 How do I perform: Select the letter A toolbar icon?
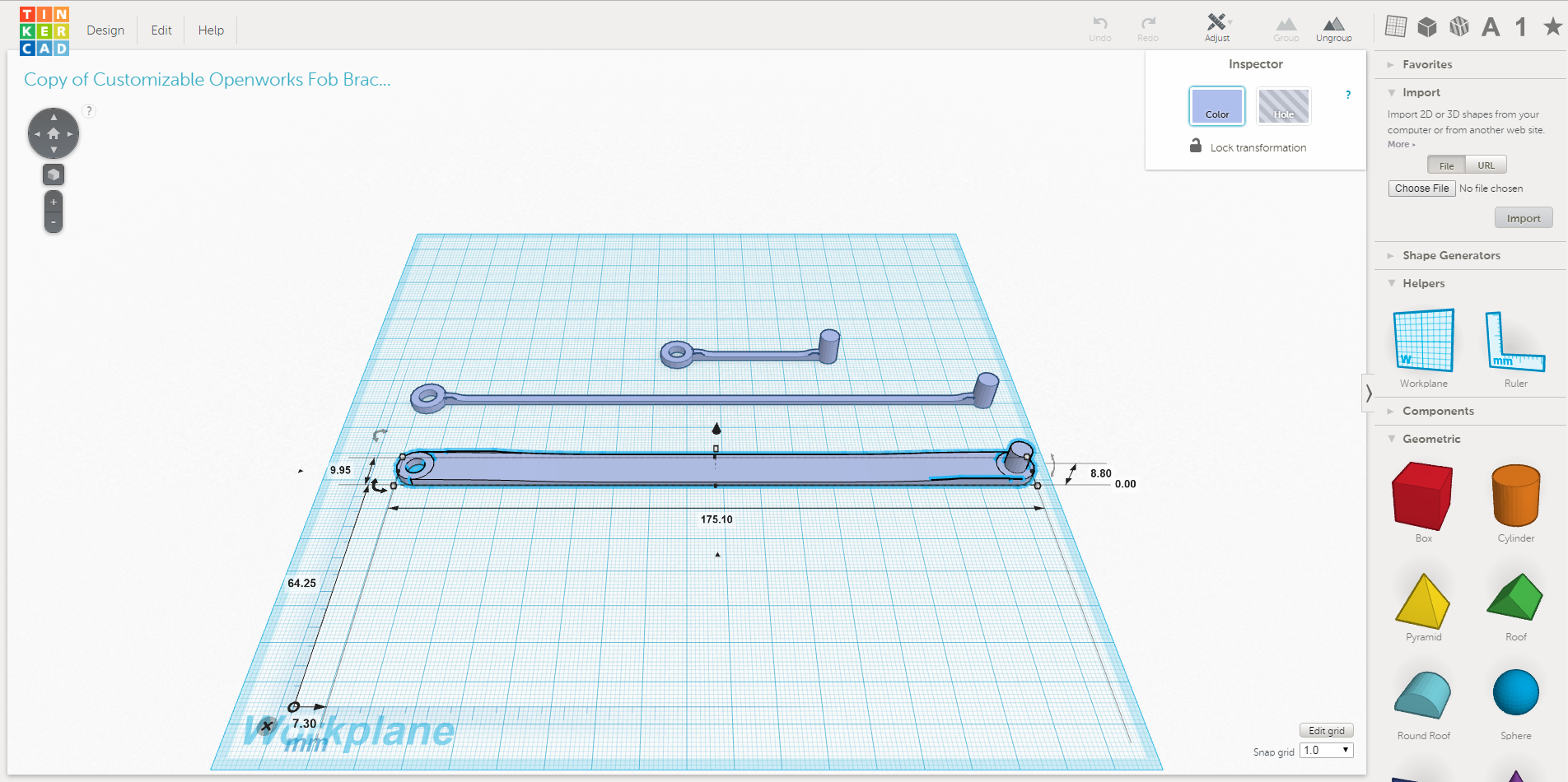[1491, 26]
